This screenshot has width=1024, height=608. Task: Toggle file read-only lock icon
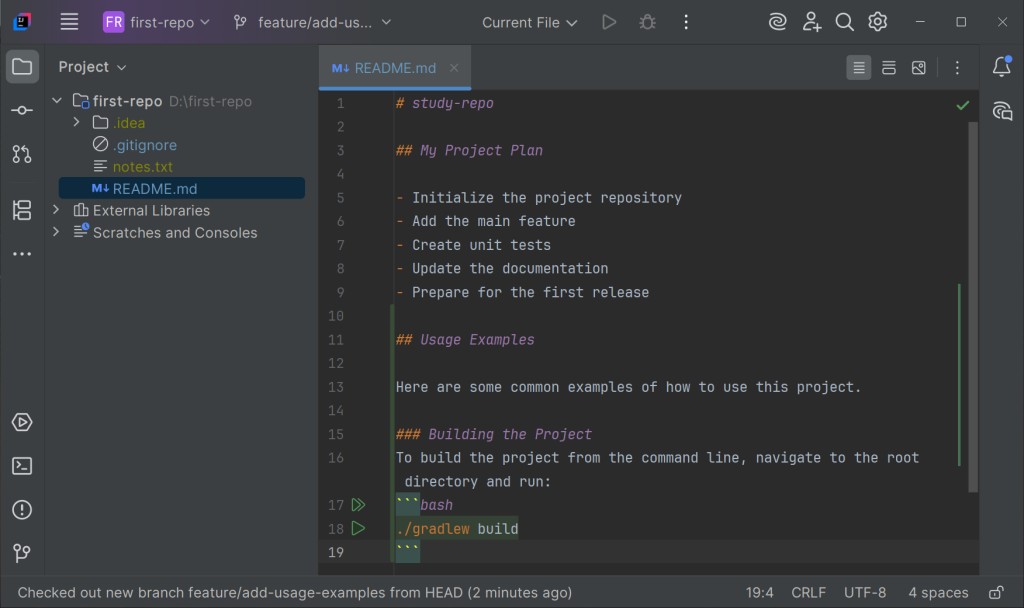996,592
